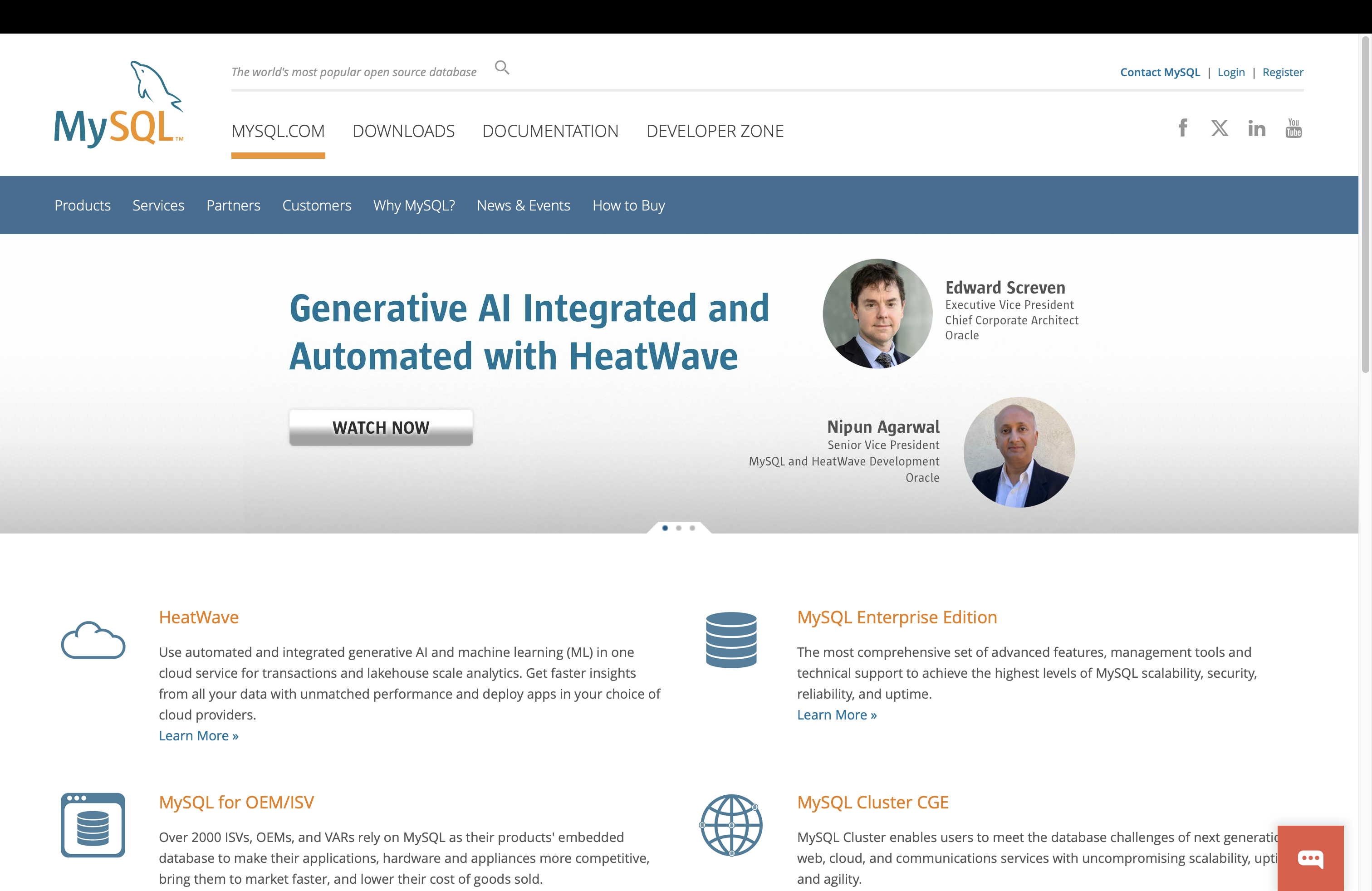Expand the Products navigation menu
This screenshot has width=1372, height=891.
point(82,205)
